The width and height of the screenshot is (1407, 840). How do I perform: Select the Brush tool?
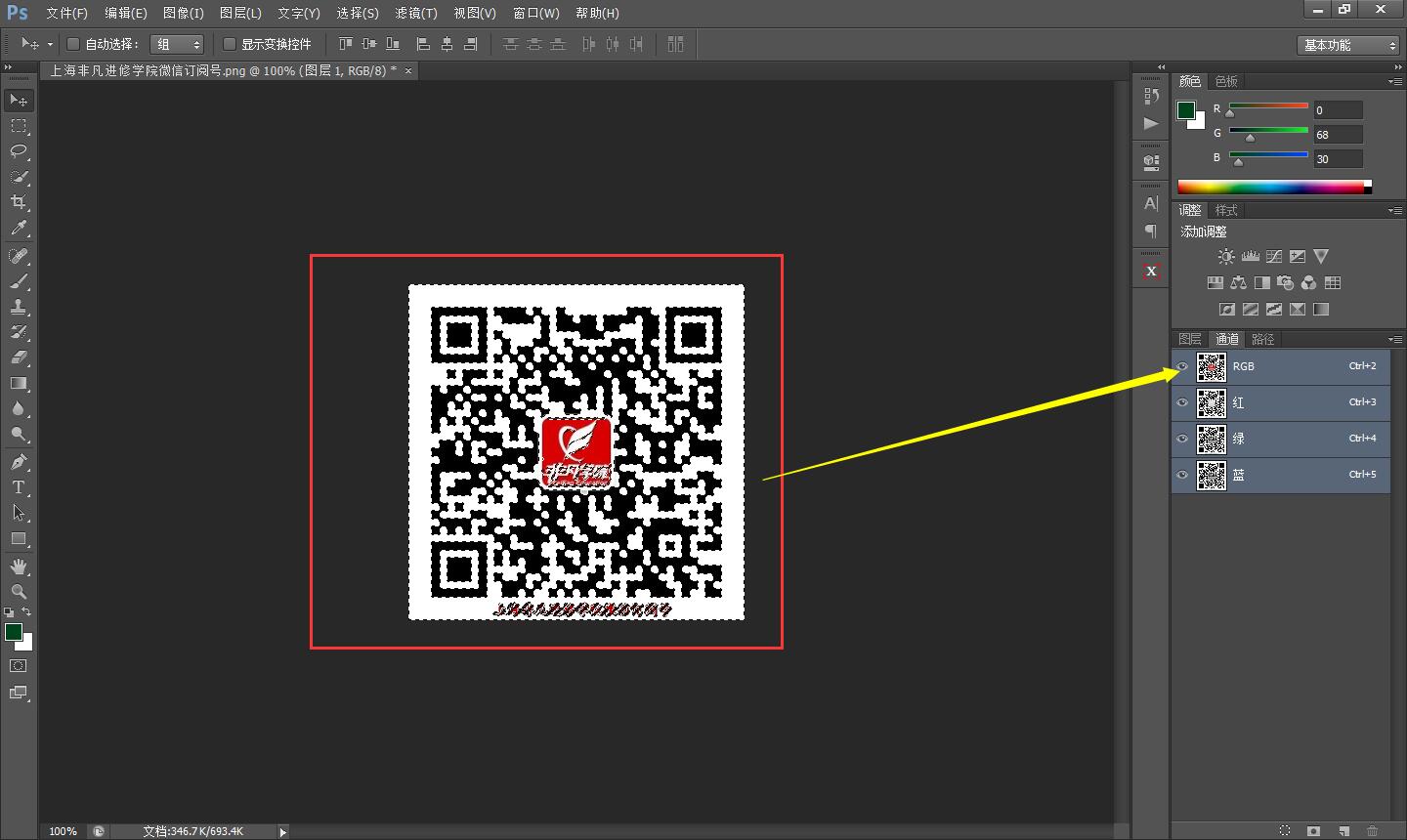[19, 281]
